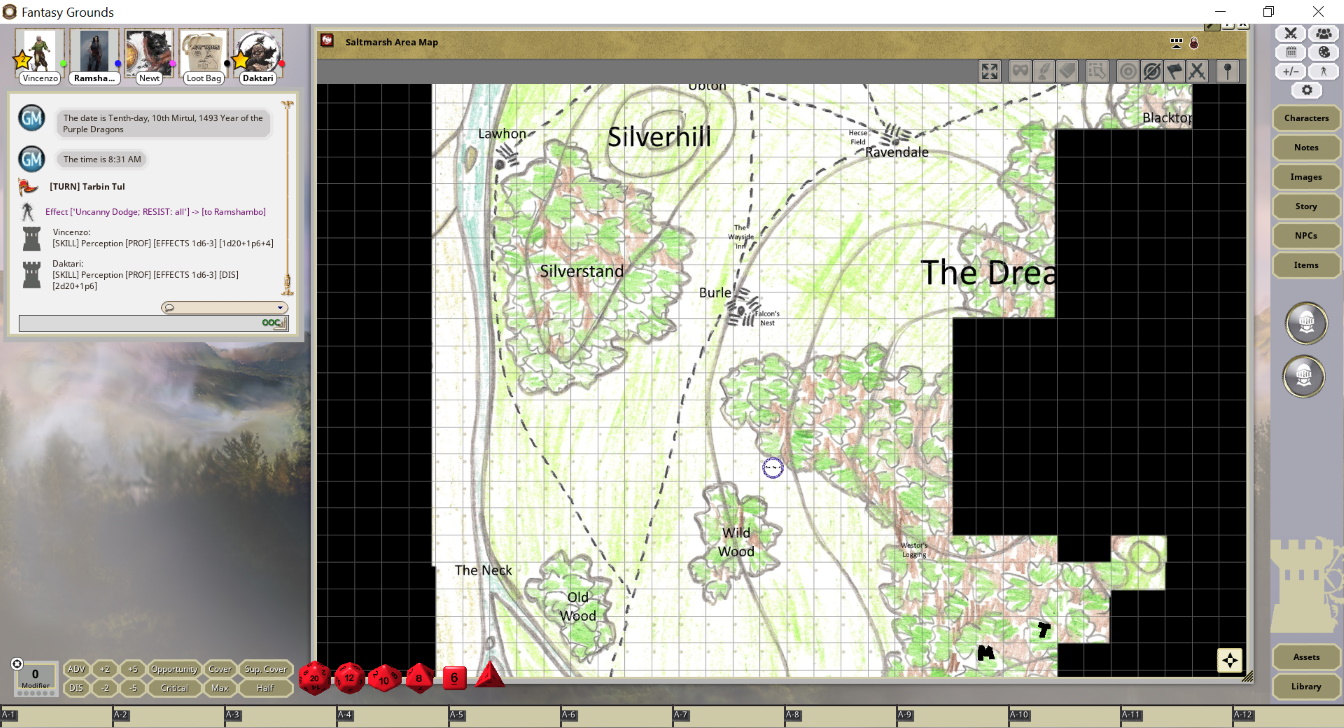
Task: Open the Calendar icon
Action: (1291, 52)
